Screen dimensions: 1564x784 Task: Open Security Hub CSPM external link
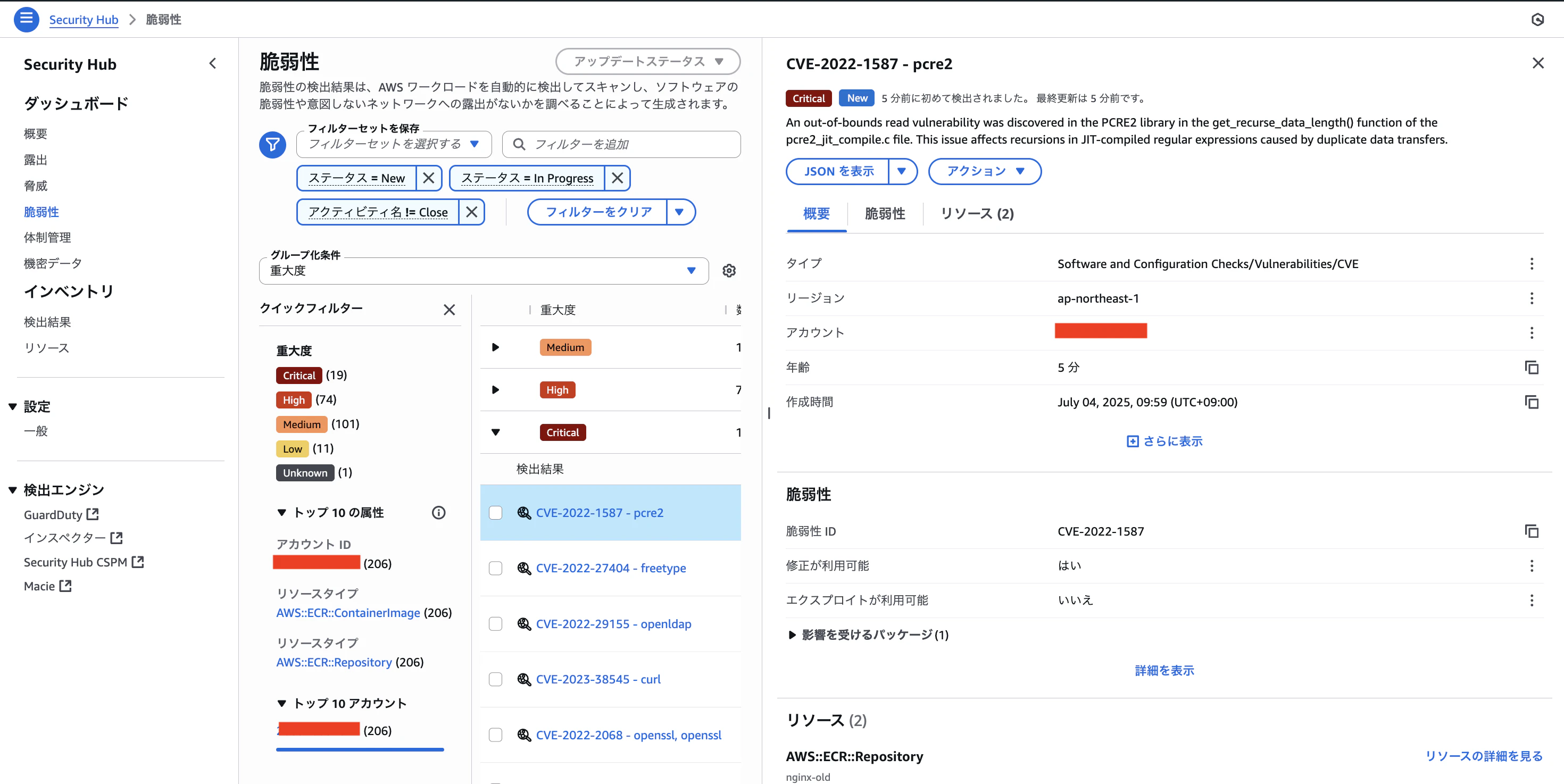(84, 562)
